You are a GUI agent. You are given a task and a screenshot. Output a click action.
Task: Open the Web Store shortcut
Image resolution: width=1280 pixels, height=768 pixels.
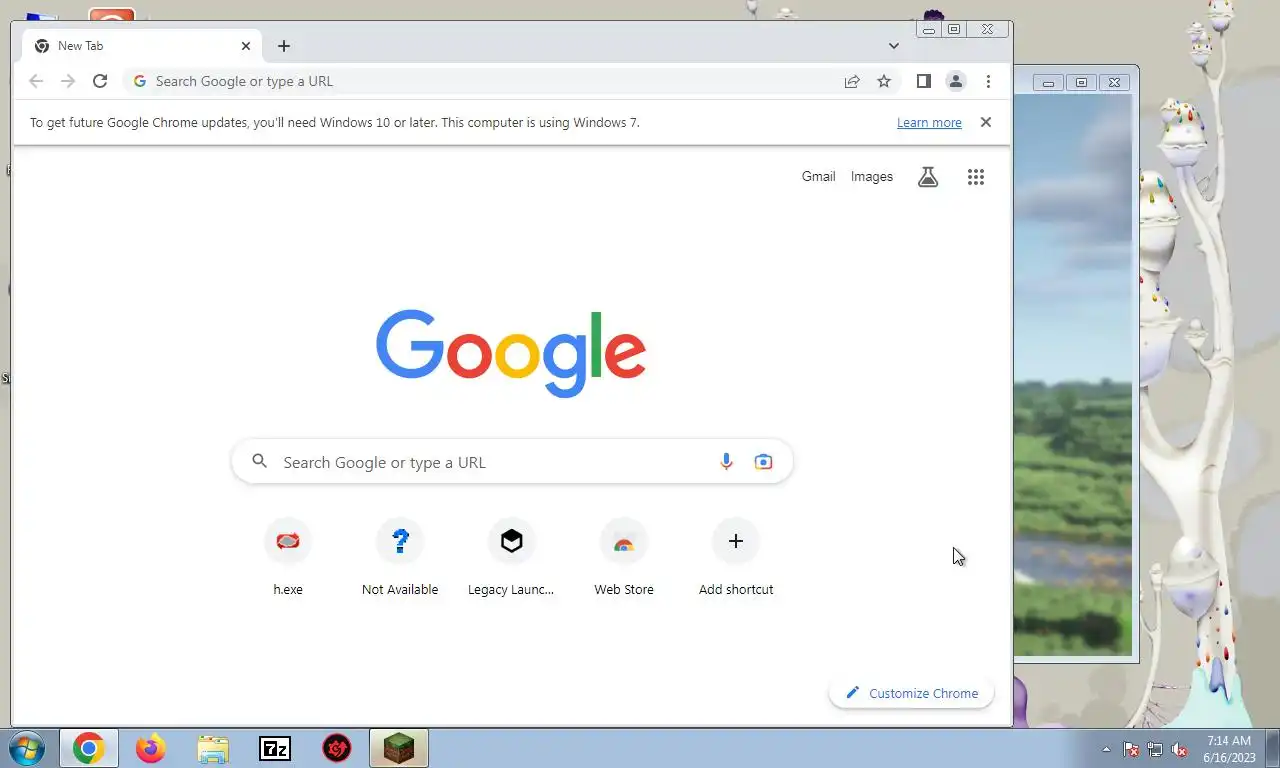(624, 558)
